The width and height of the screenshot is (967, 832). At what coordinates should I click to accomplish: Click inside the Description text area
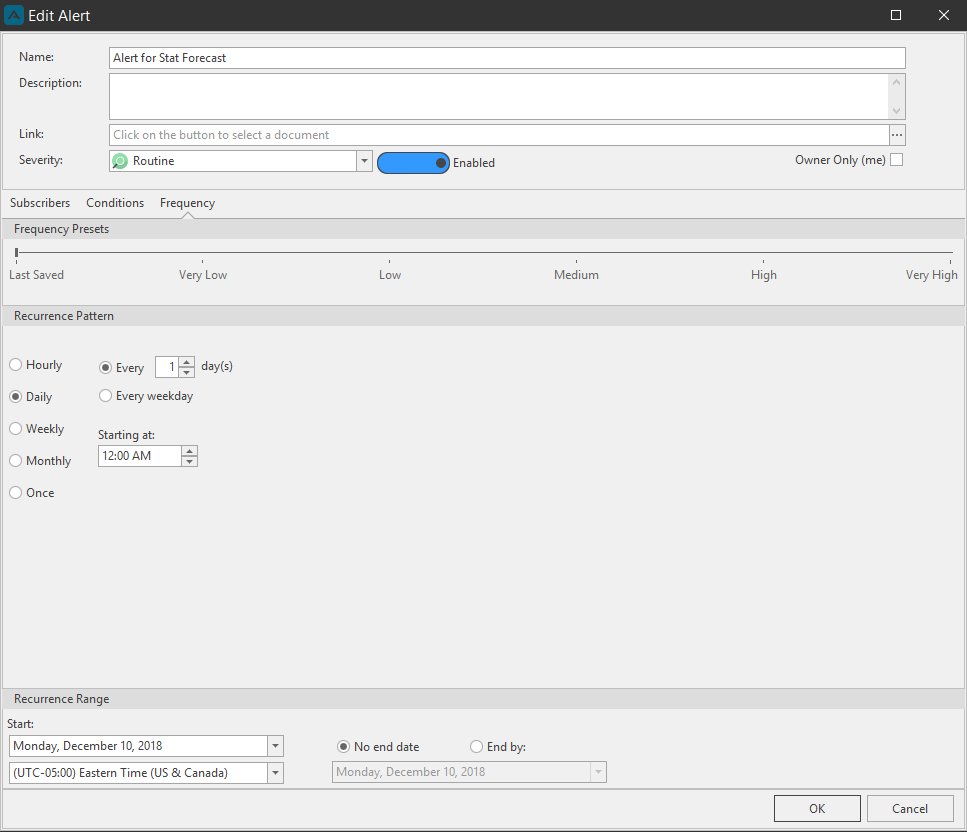(498, 97)
